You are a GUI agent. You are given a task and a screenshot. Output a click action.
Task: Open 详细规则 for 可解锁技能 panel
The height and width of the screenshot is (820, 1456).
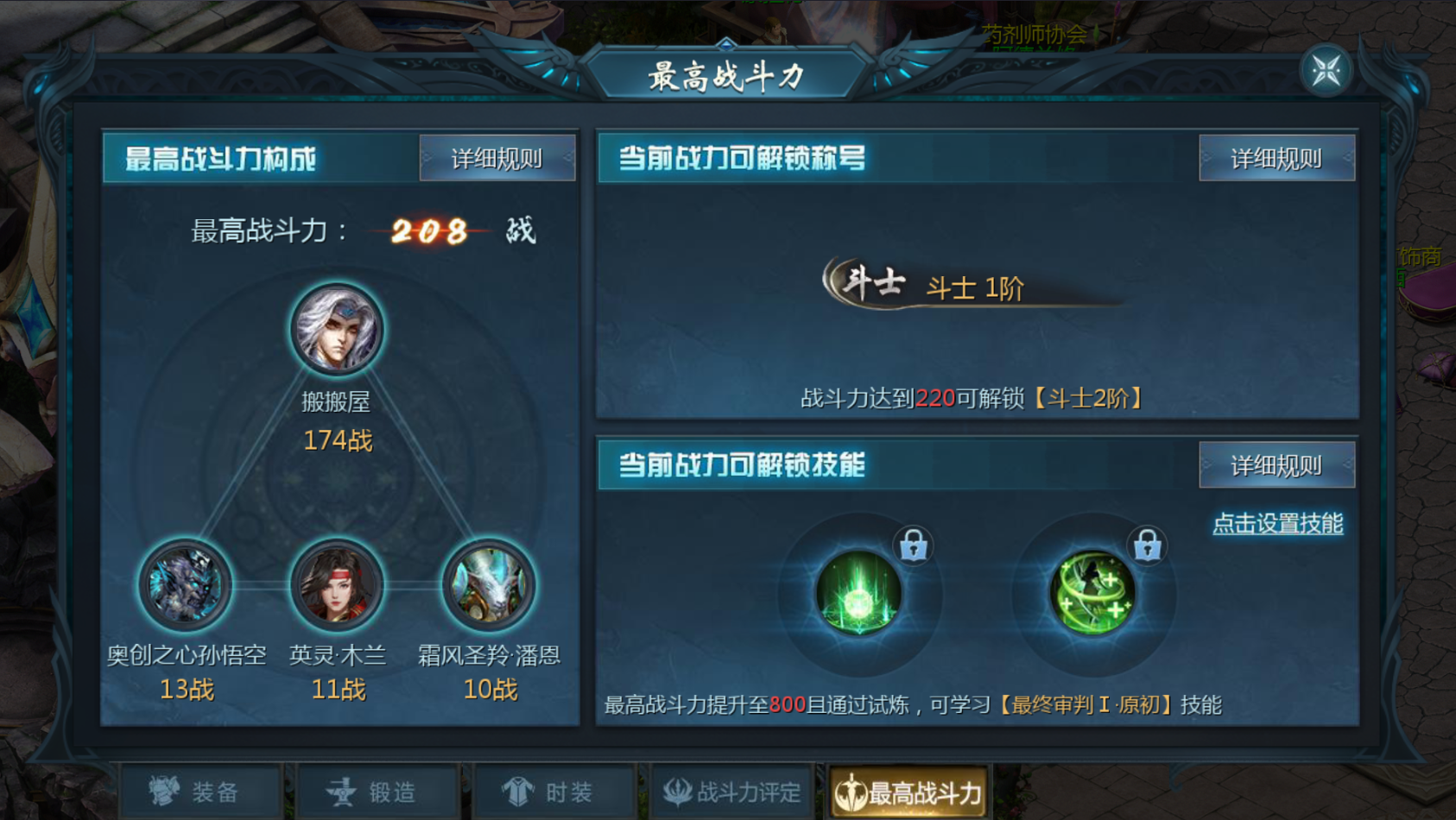(x=1276, y=465)
